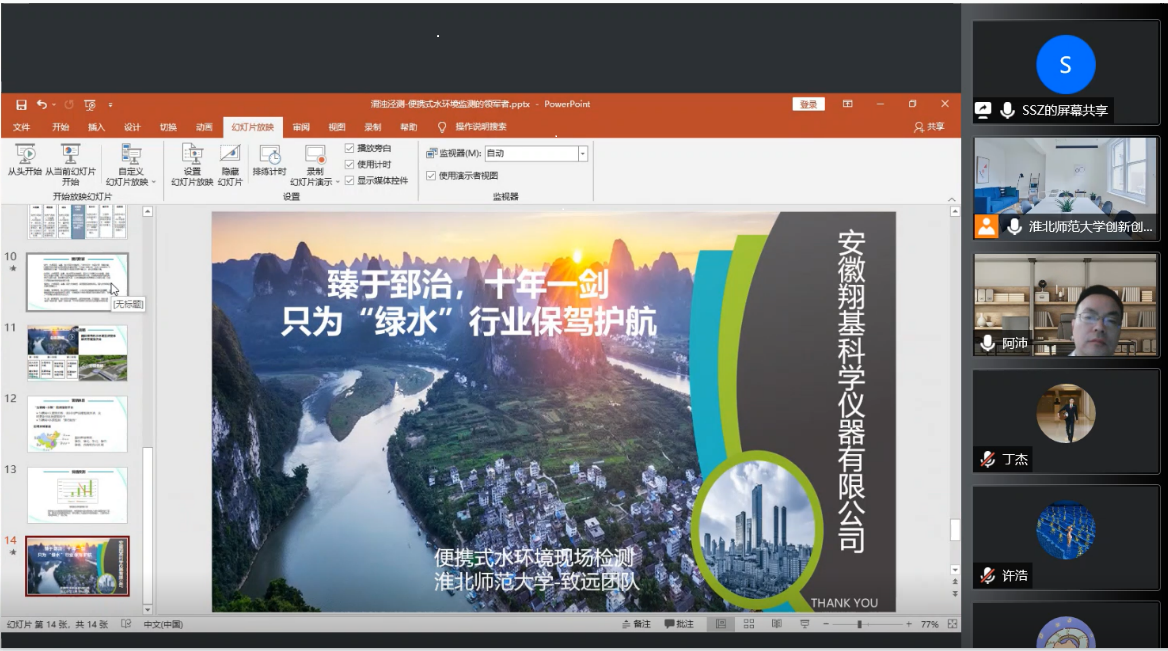1168x651 pixels.
Task: Toggle Play Narrations (播放旁白) checkbox
Action: [x=349, y=148]
